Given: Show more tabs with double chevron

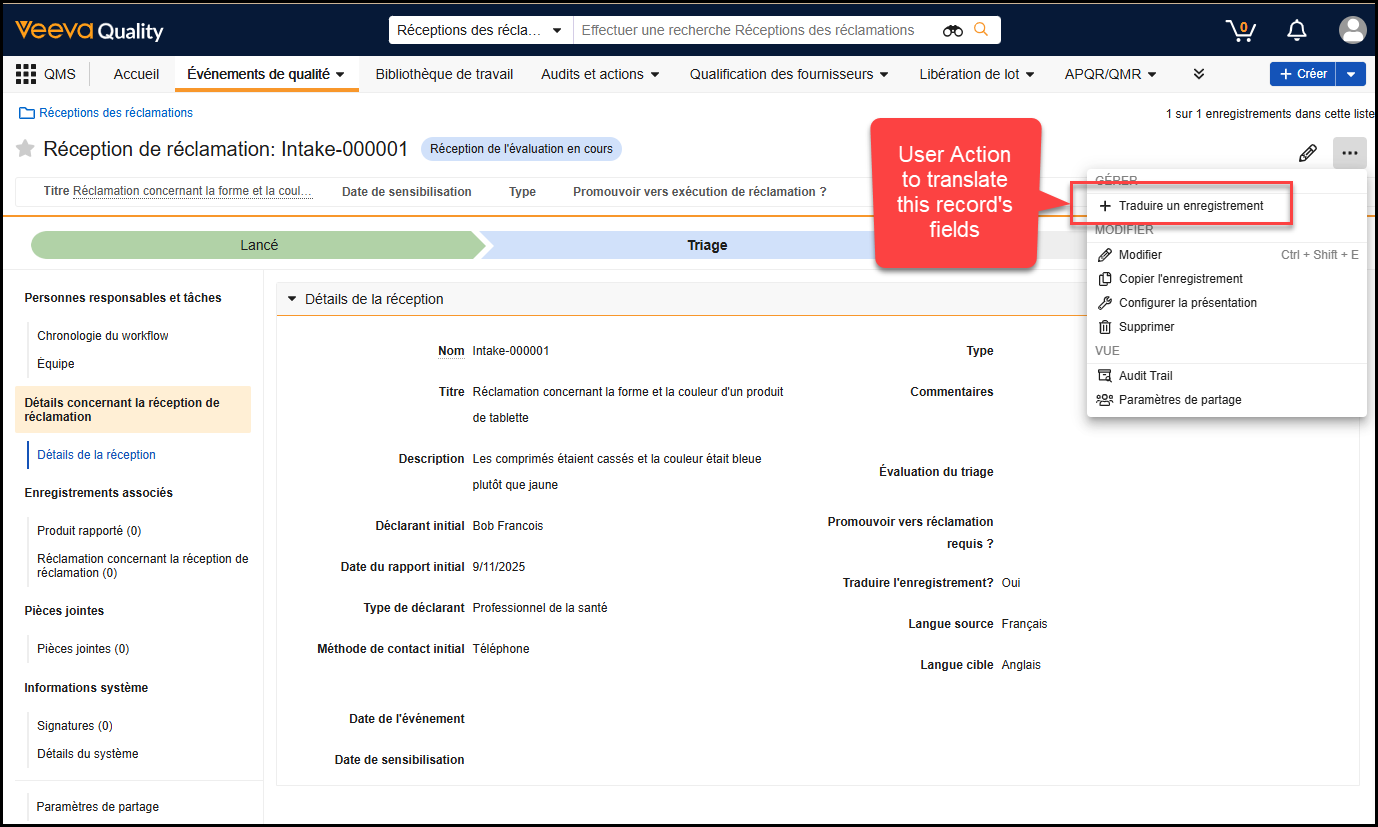Looking at the screenshot, I should [x=1199, y=74].
